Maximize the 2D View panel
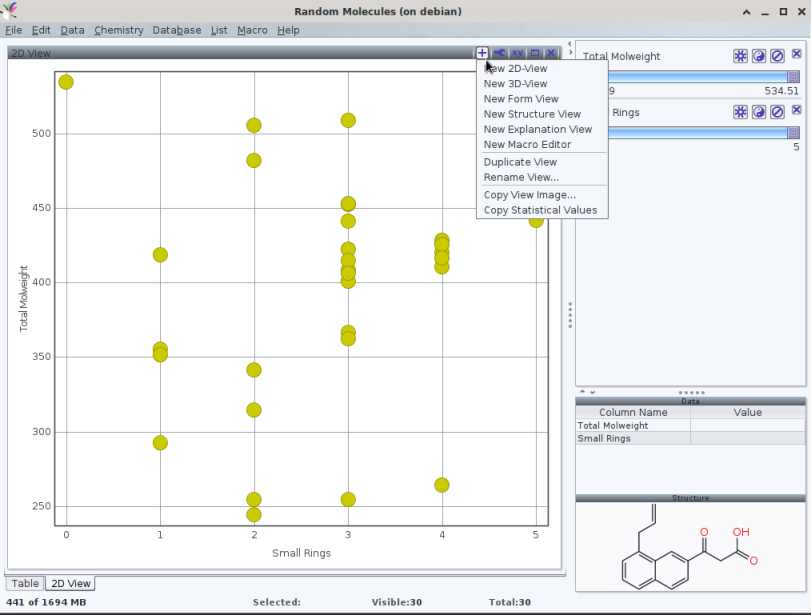 click(x=534, y=53)
